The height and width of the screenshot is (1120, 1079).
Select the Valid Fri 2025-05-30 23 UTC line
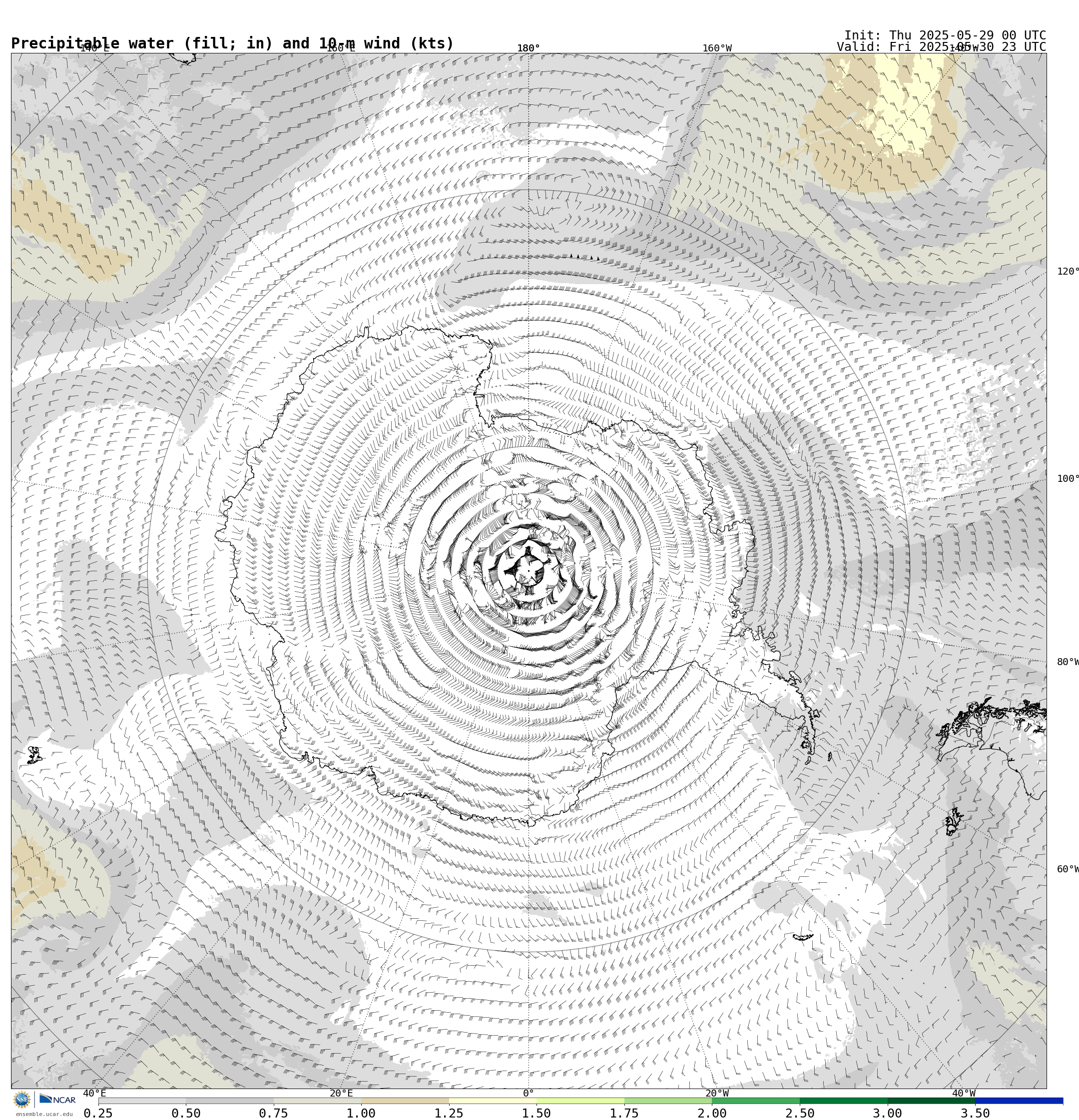(x=941, y=47)
